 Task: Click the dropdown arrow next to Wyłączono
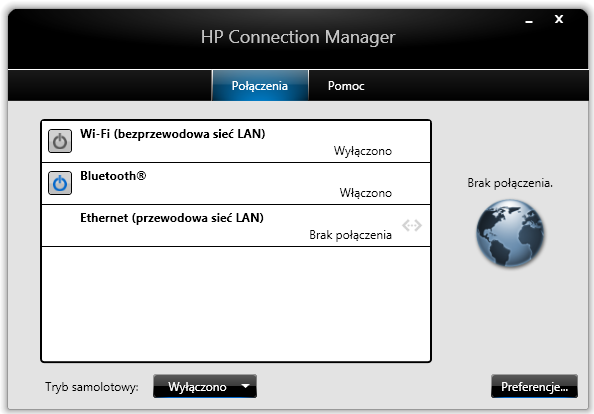coord(245,386)
